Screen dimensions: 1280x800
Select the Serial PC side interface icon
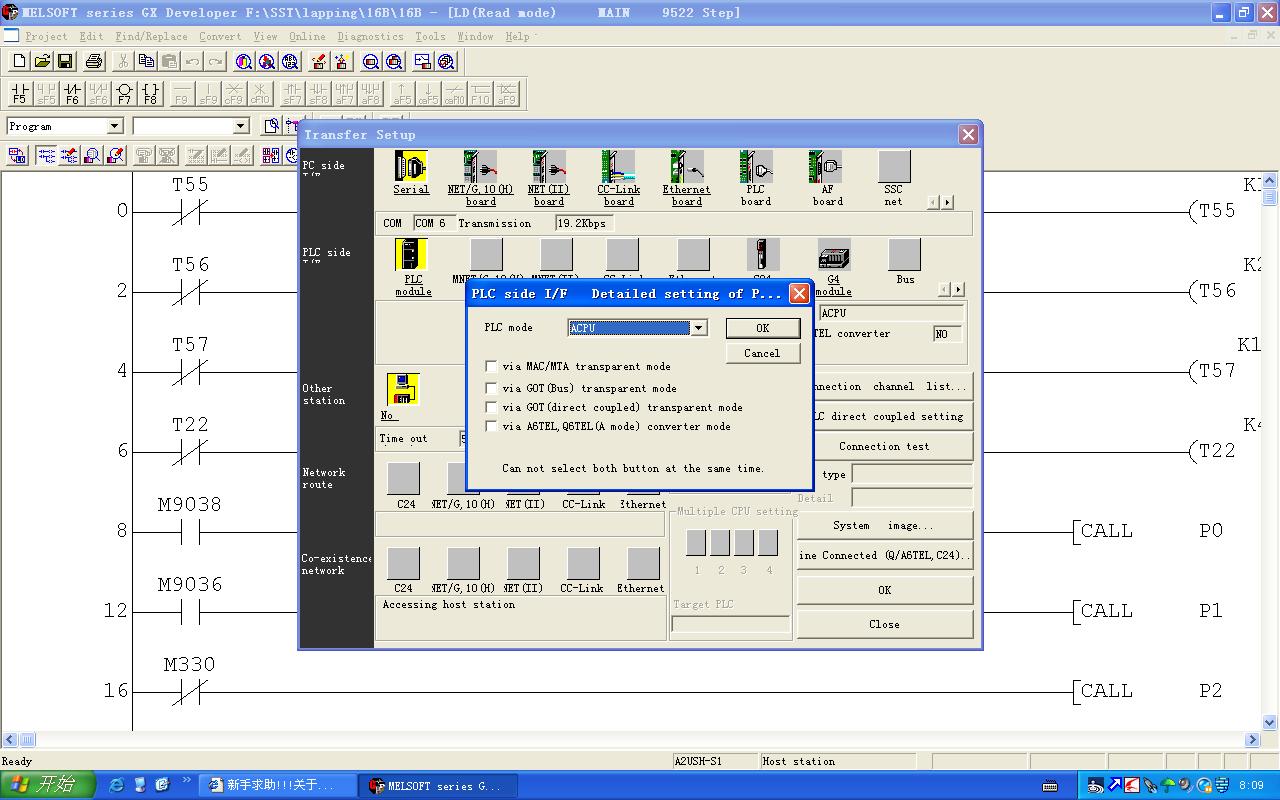click(x=410, y=168)
